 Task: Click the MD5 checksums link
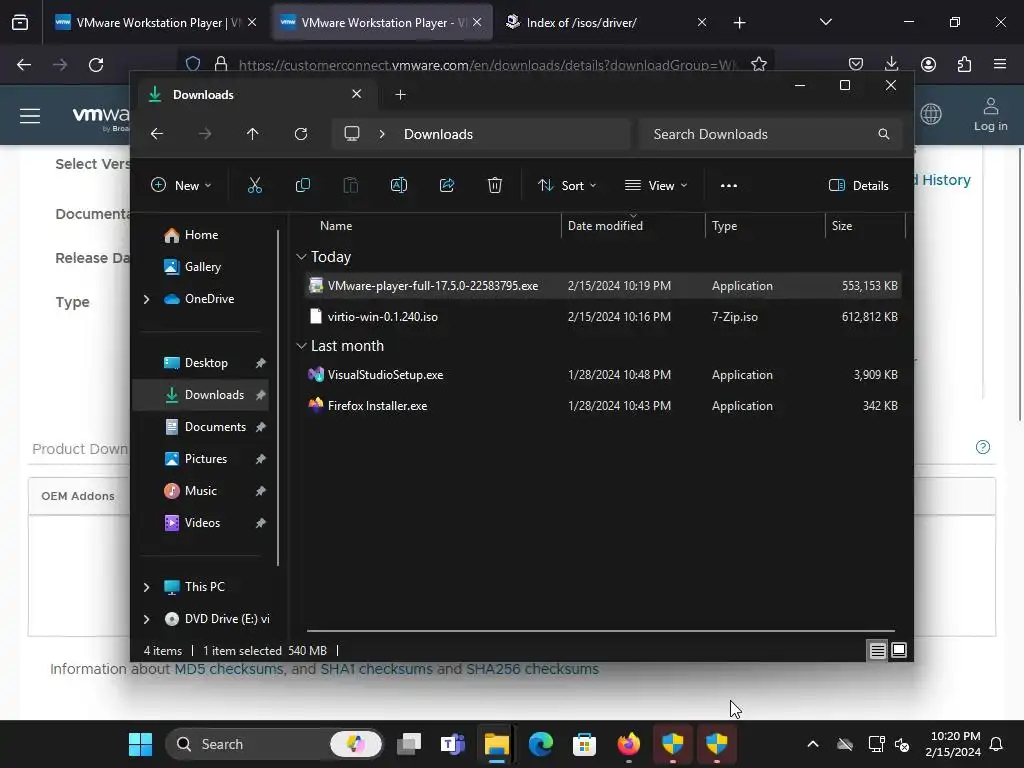[229, 669]
